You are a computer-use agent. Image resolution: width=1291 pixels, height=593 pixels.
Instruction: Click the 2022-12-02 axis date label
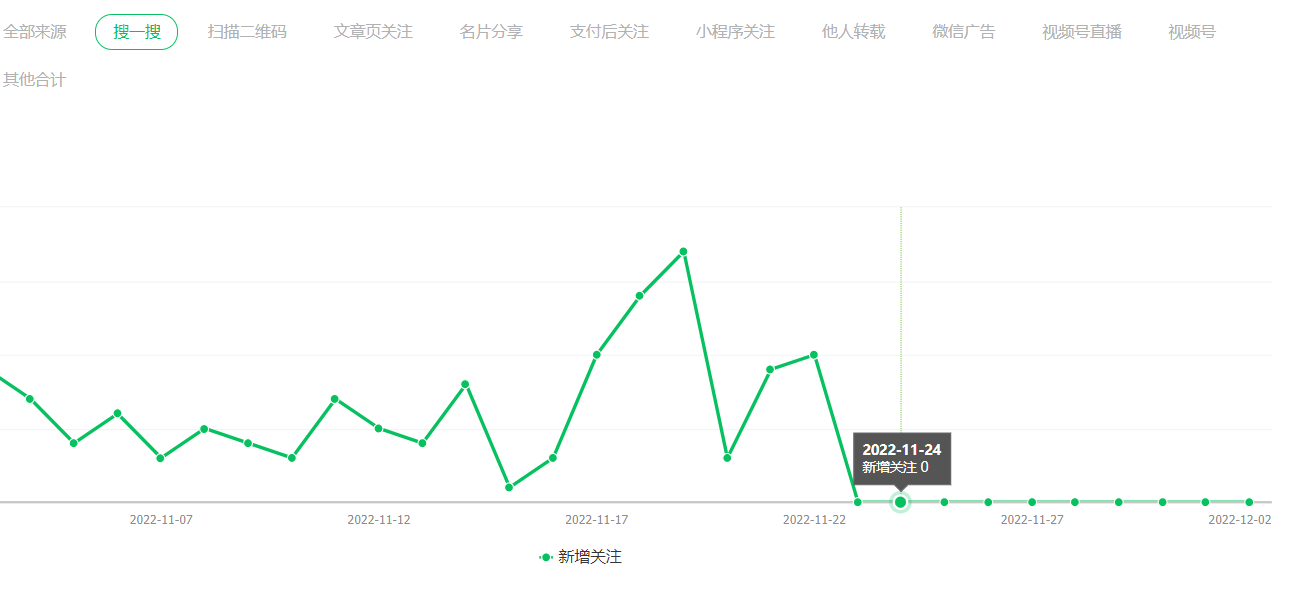[x=1240, y=520]
